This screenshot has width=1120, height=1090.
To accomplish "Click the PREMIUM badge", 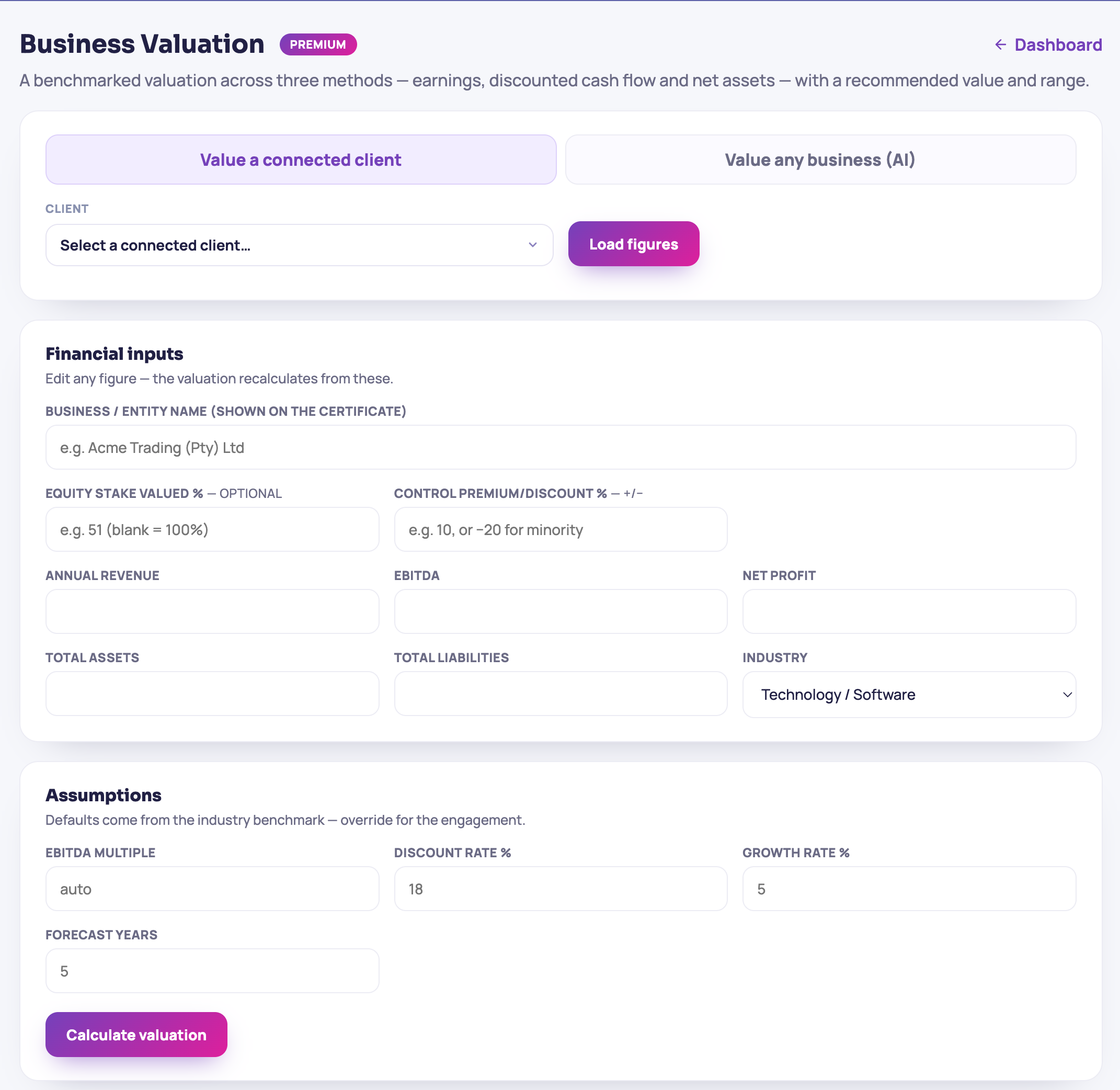I will pos(317,44).
